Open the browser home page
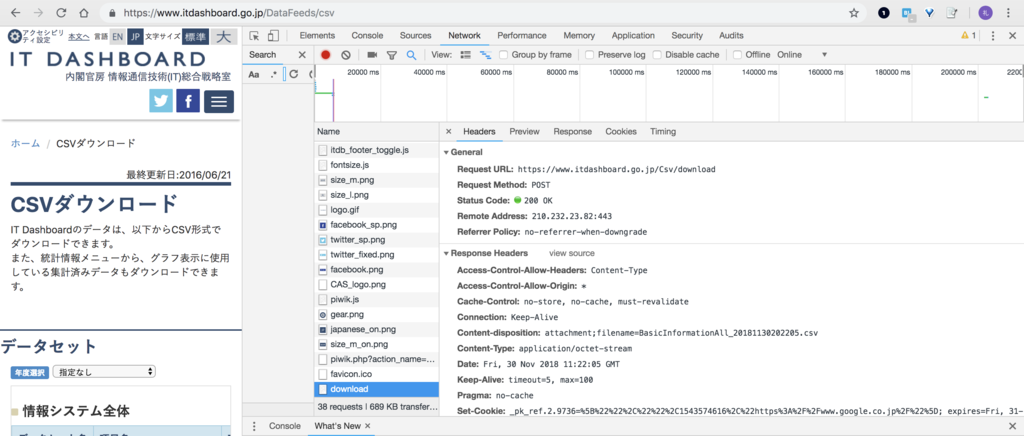The image size is (1024, 436). (x=84, y=12)
